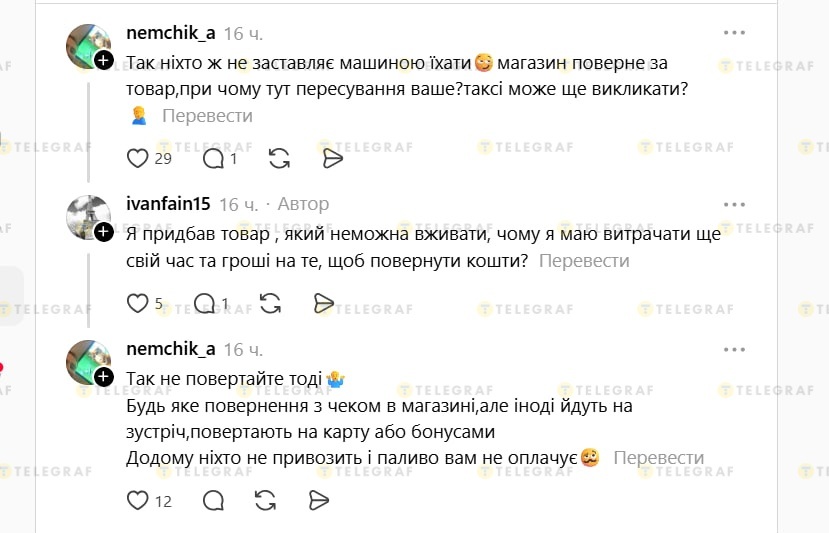Repost nemchik_a's last comment
Viewport: 829px width, 533px height.
coord(266,500)
